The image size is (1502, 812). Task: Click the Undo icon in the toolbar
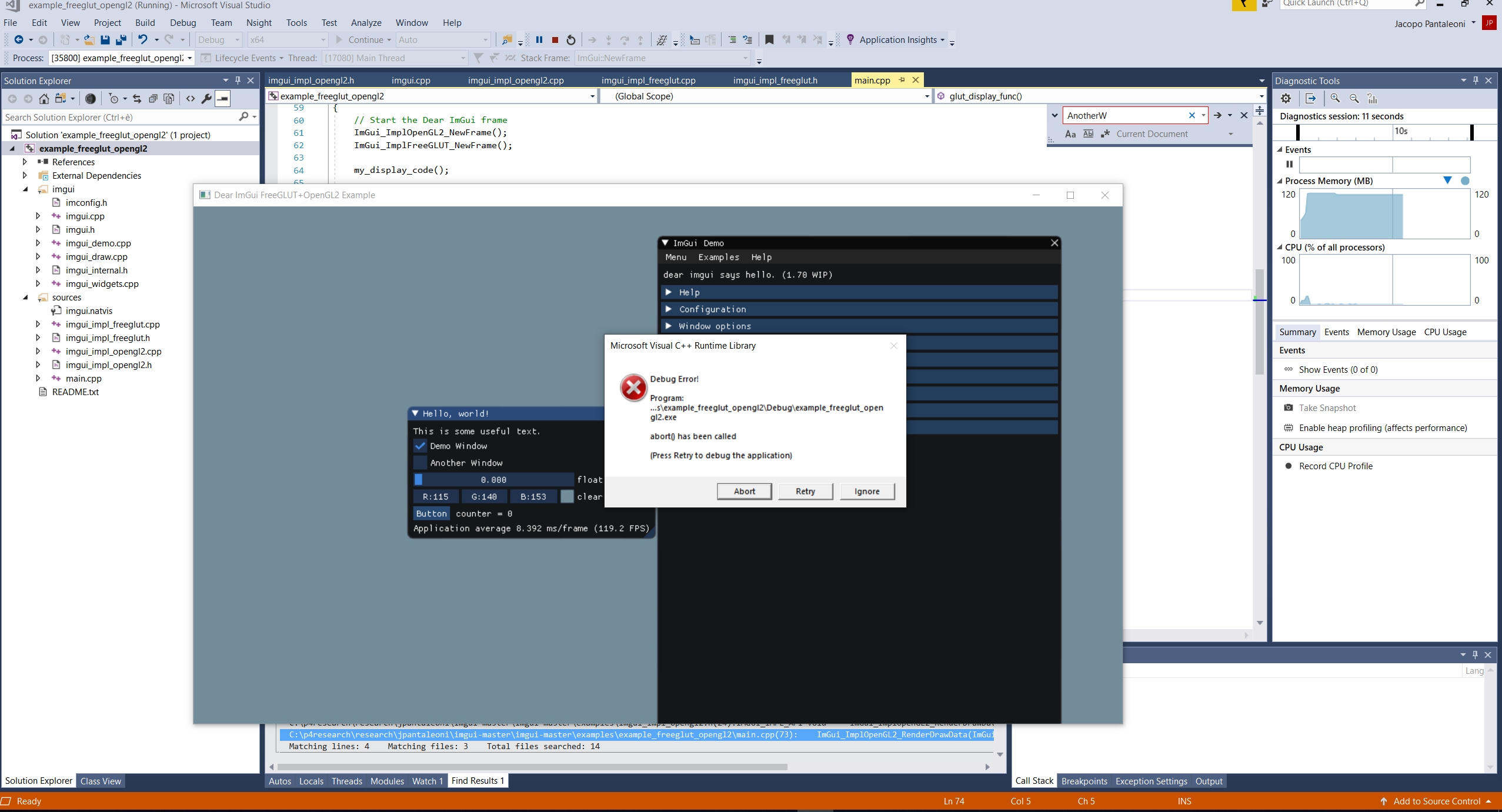[143, 40]
